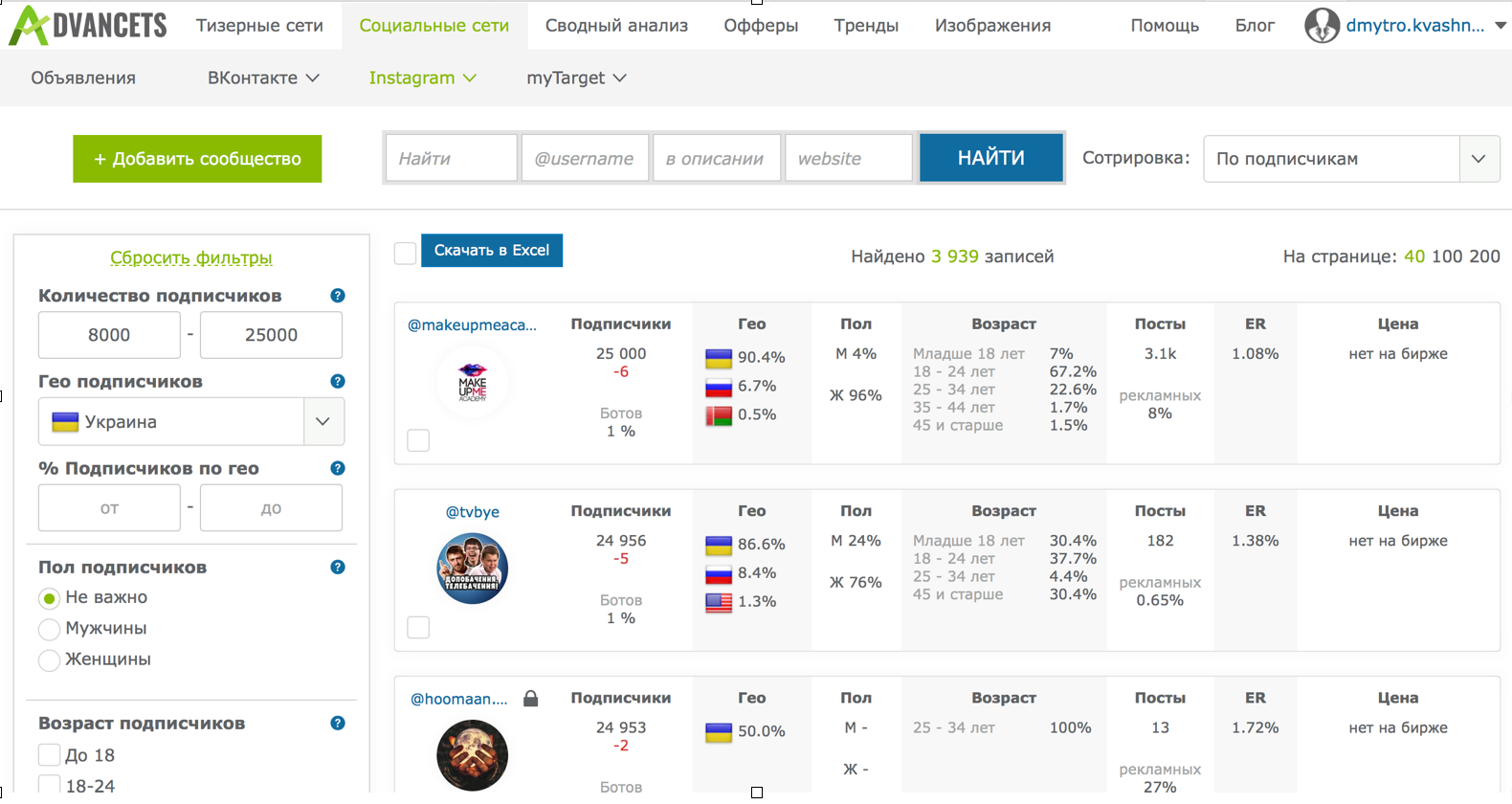
Task: Show 100 records per page
Action: (1447, 257)
